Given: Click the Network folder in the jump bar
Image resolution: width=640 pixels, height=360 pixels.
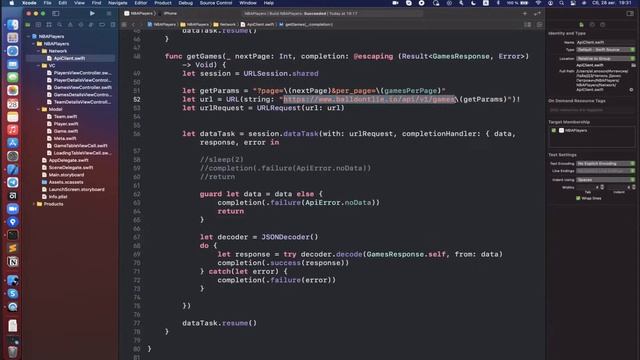Looking at the screenshot, I should point(225,24).
